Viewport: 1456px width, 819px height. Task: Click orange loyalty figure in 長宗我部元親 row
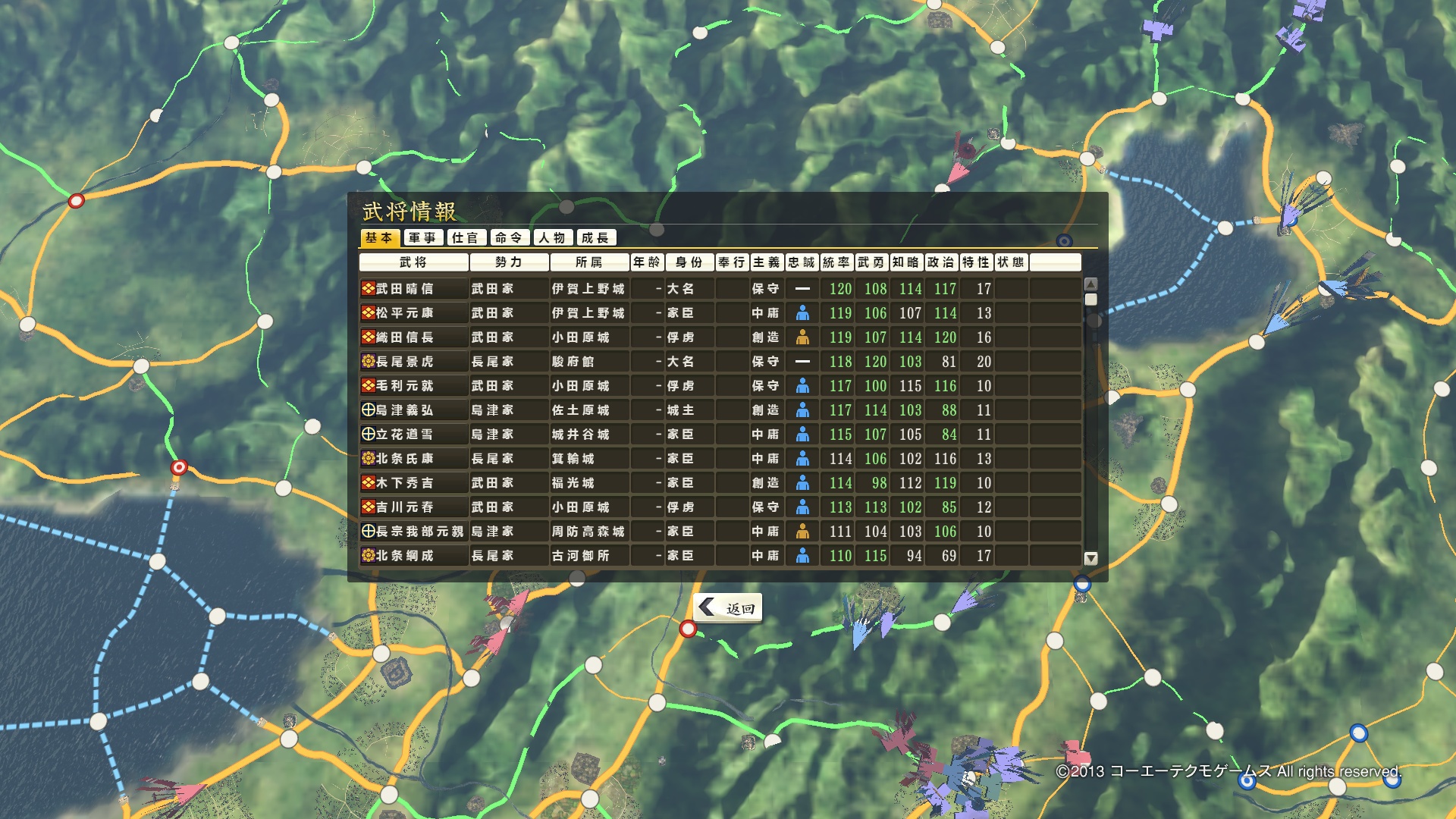[802, 531]
